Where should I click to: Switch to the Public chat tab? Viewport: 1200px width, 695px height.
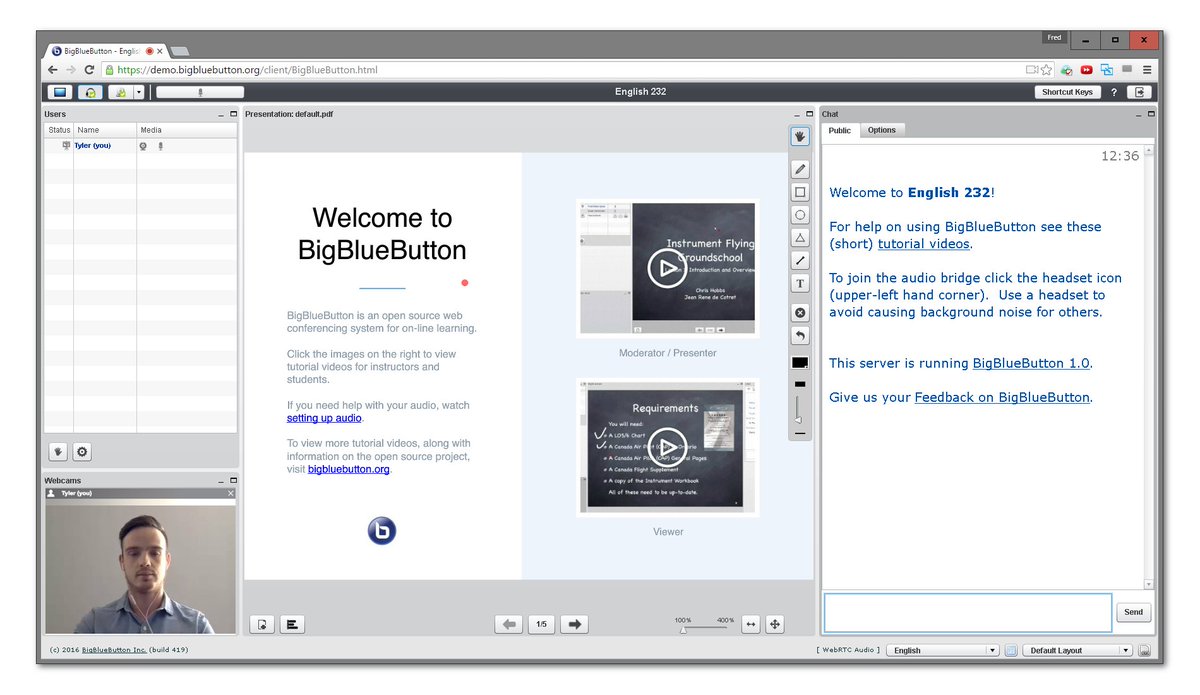[840, 130]
